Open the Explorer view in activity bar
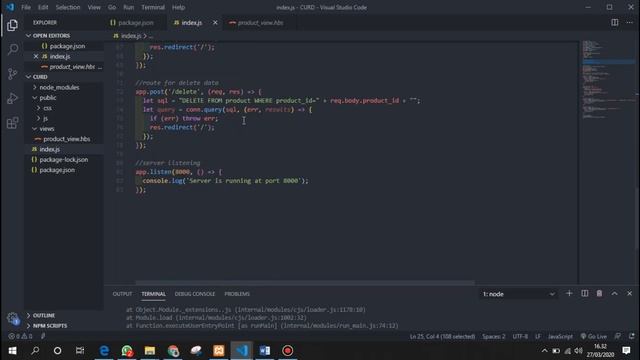Viewport: 640px width, 360px height. click(12, 25)
